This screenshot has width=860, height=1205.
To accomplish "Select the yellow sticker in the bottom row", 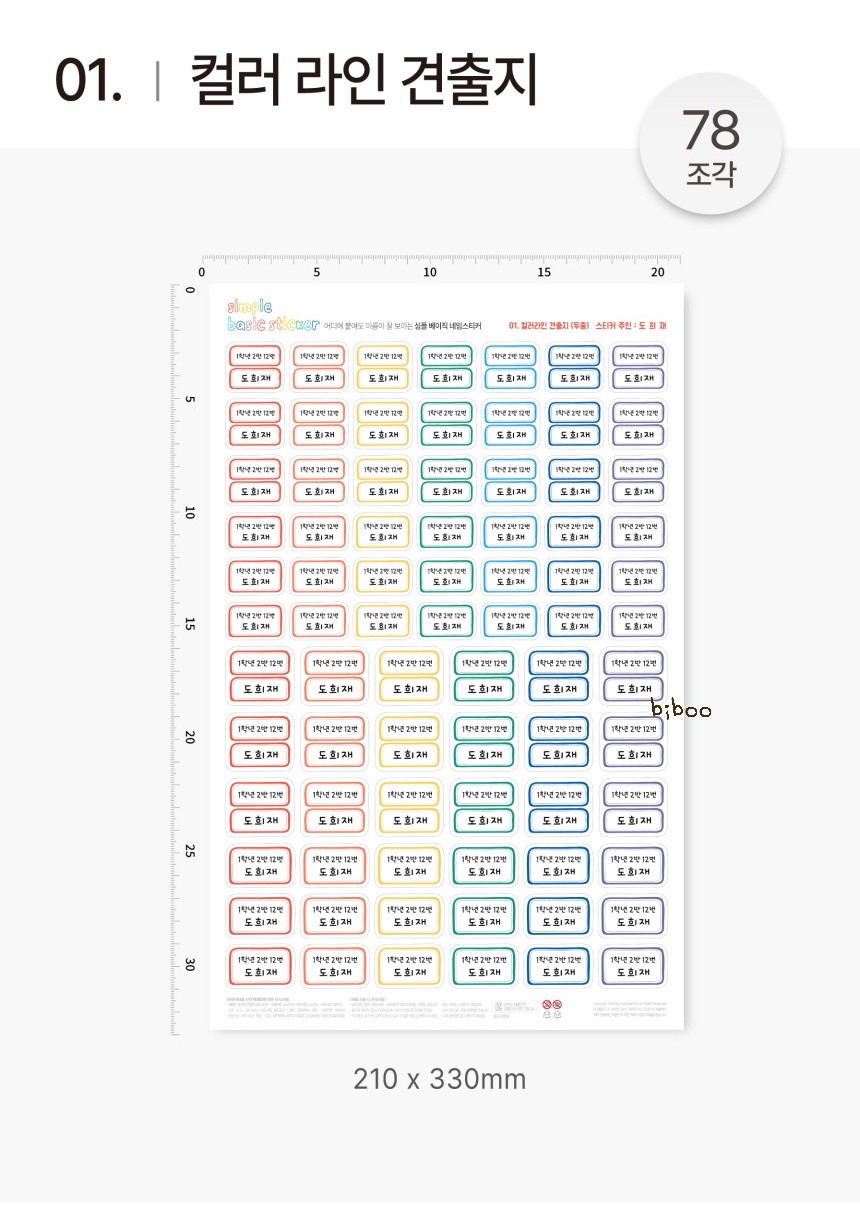I will click(410, 965).
